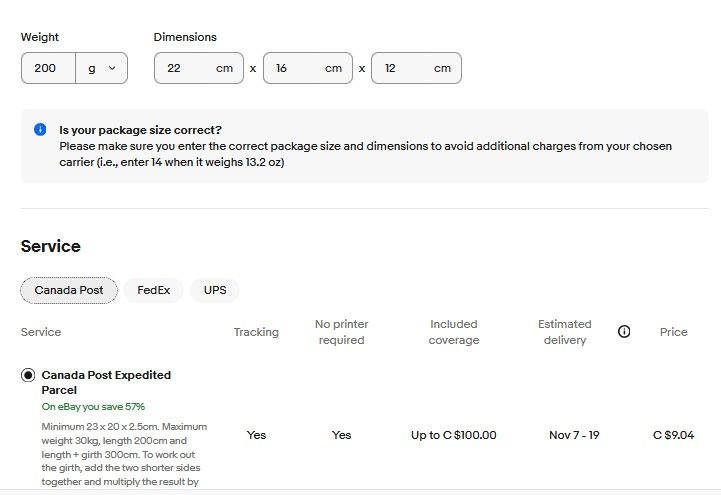Click the Tracking column header
This screenshot has height=495, width=721.
tap(256, 332)
